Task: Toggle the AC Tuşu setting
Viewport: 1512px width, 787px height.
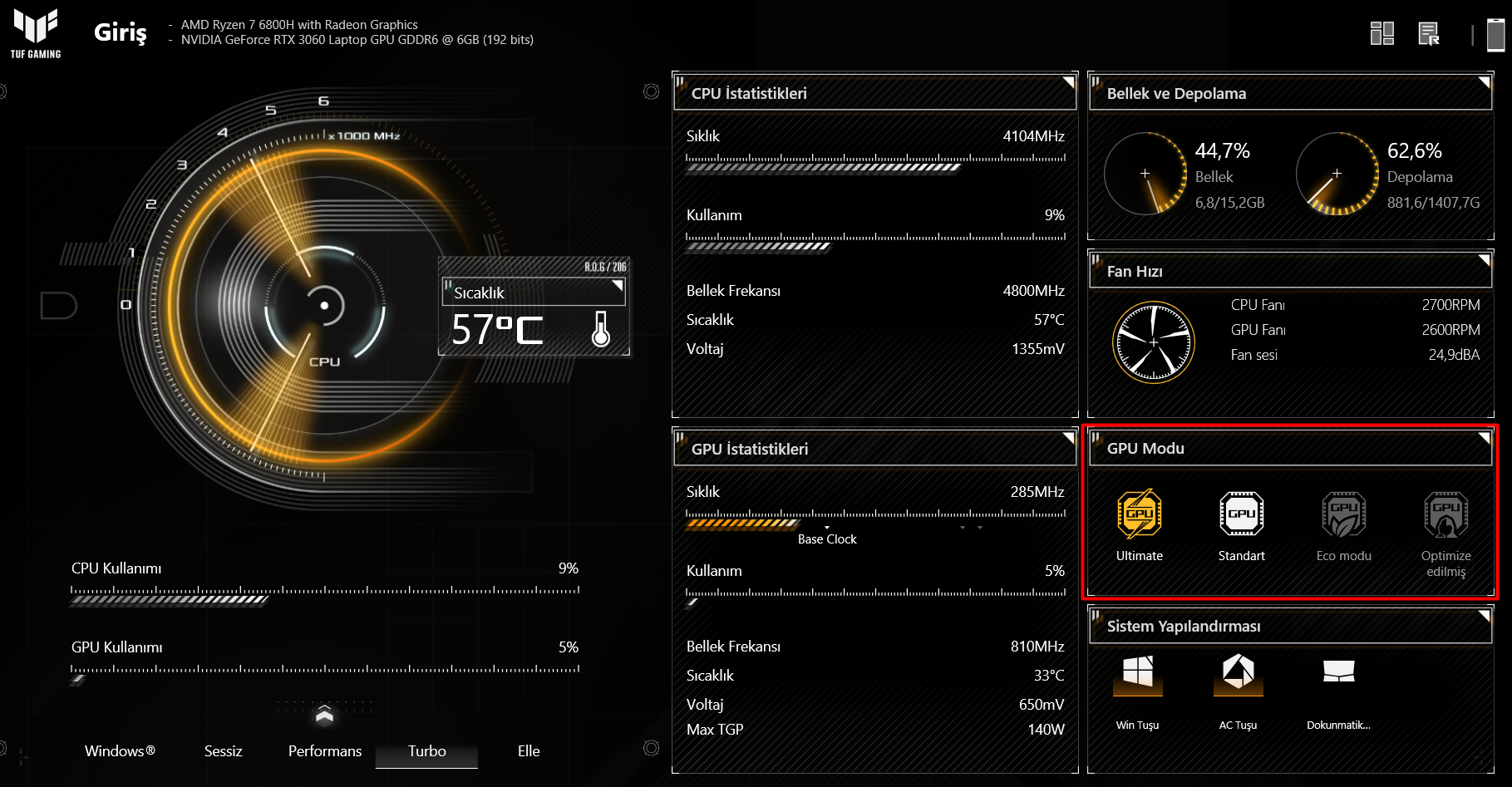Action: pyautogui.click(x=1239, y=674)
